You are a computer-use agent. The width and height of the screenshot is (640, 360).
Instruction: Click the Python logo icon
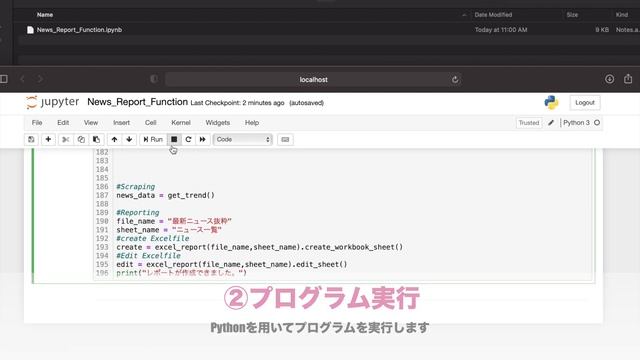tap(551, 102)
